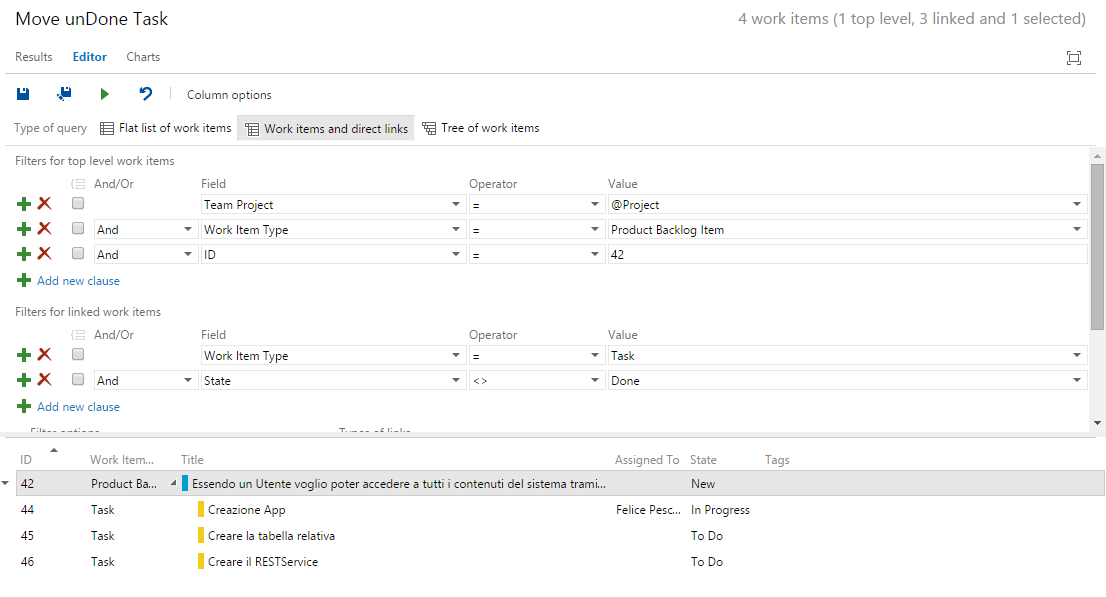Remove the Team Project clause

[x=44, y=203]
